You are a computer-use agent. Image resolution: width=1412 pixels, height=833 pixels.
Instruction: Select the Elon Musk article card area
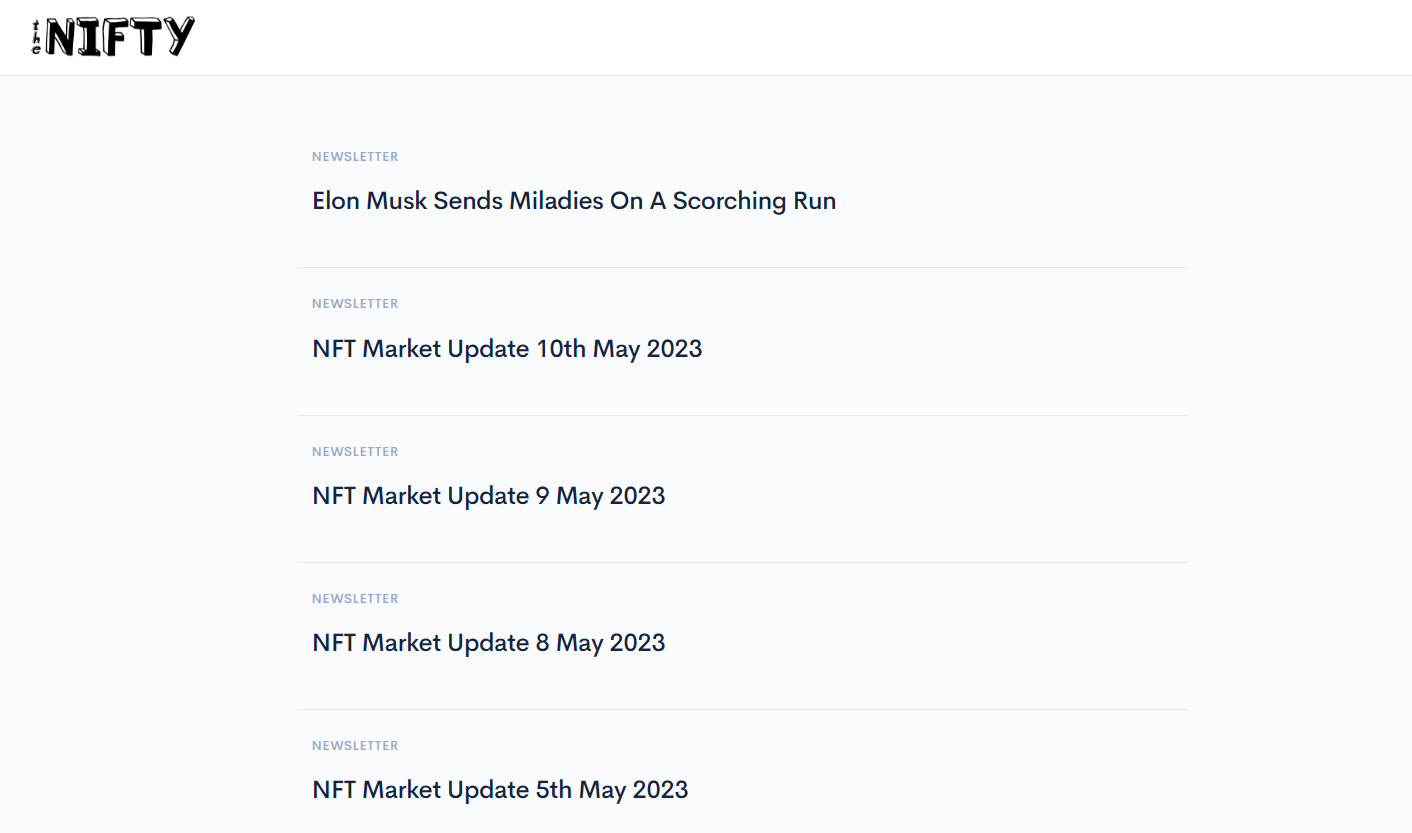742,194
